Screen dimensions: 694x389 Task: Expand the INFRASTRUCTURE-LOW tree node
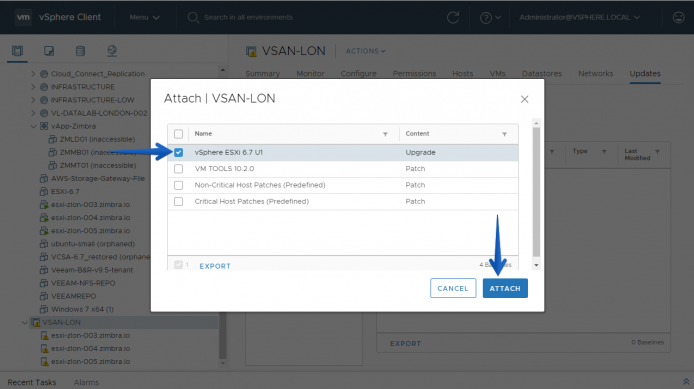(x=33, y=100)
